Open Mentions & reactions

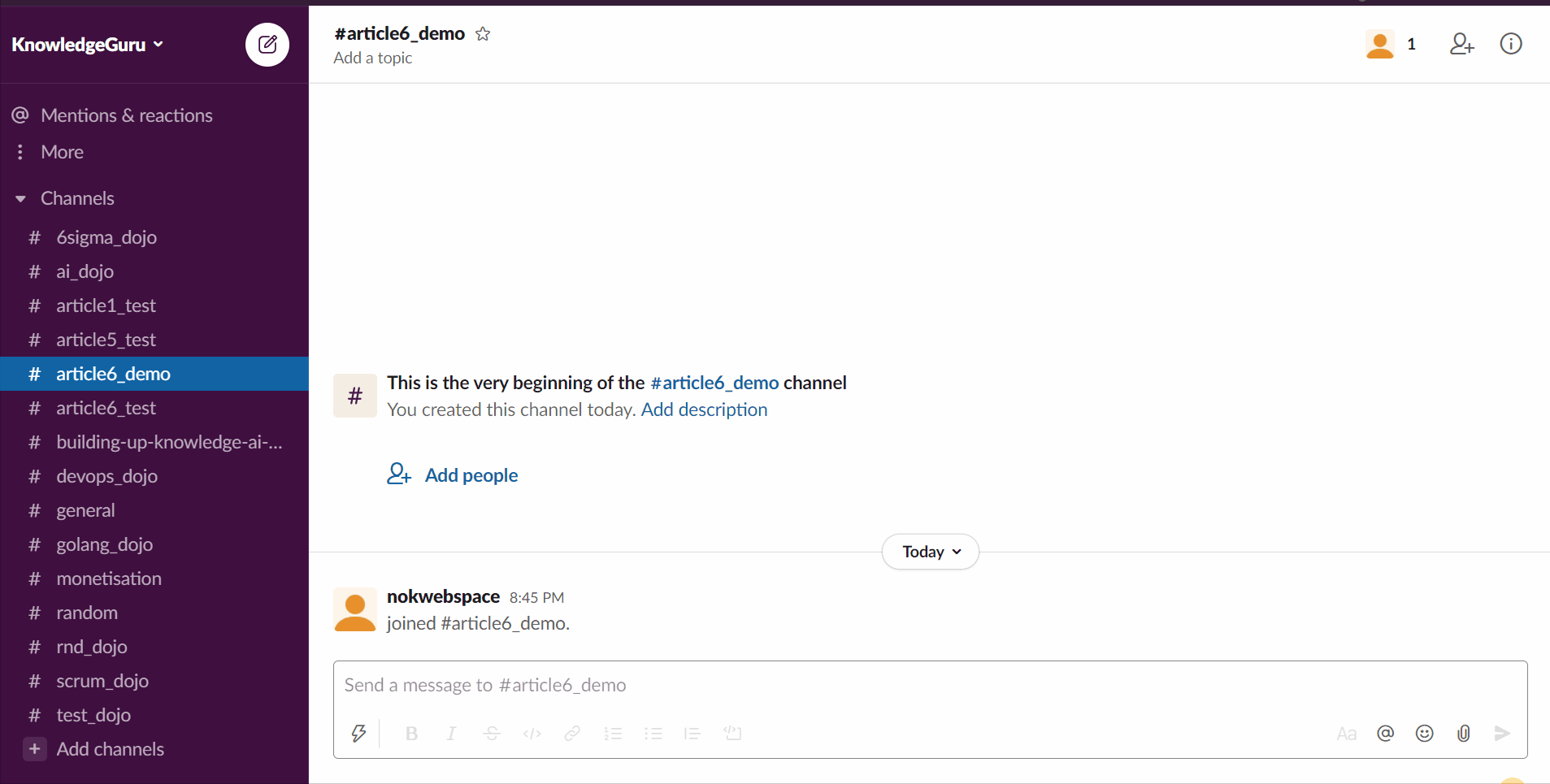126,115
